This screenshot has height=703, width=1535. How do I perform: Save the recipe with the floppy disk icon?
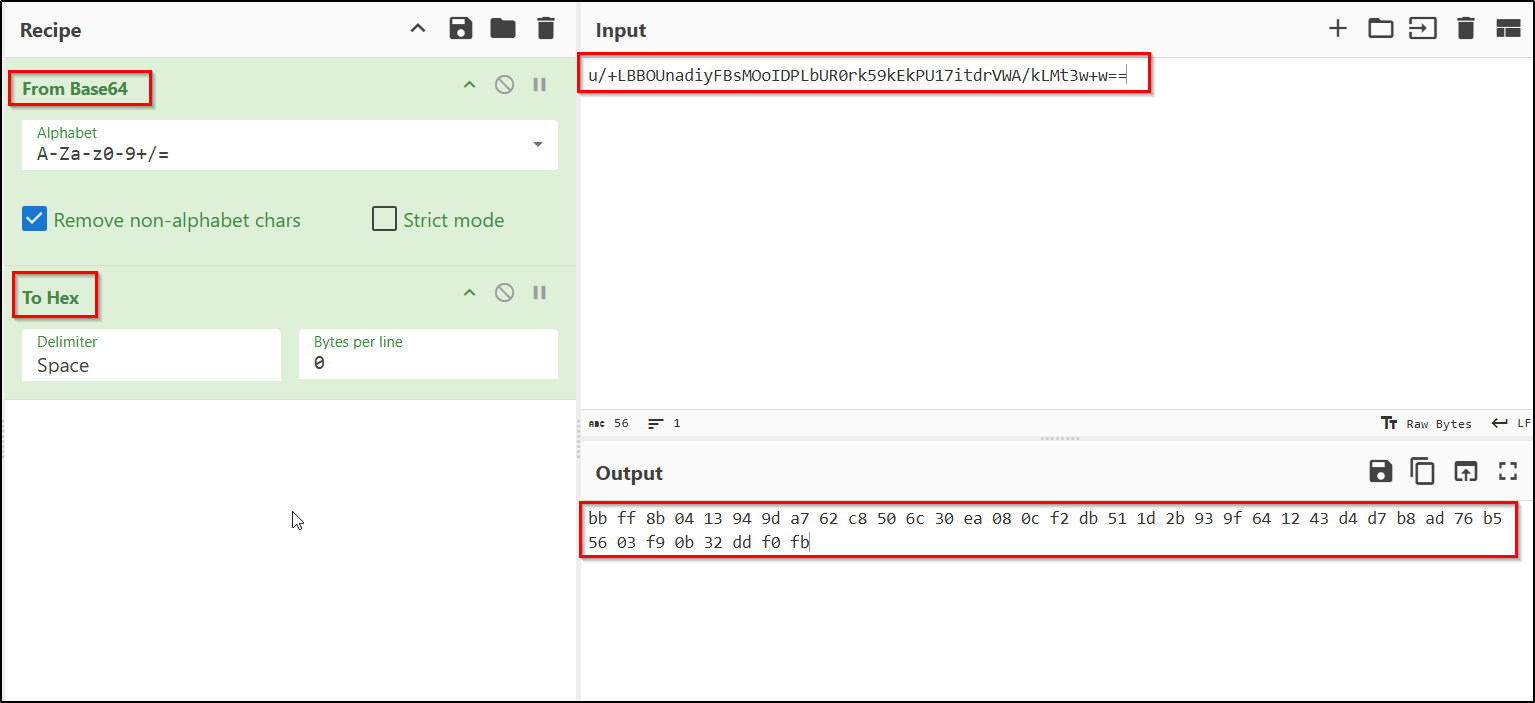461,29
